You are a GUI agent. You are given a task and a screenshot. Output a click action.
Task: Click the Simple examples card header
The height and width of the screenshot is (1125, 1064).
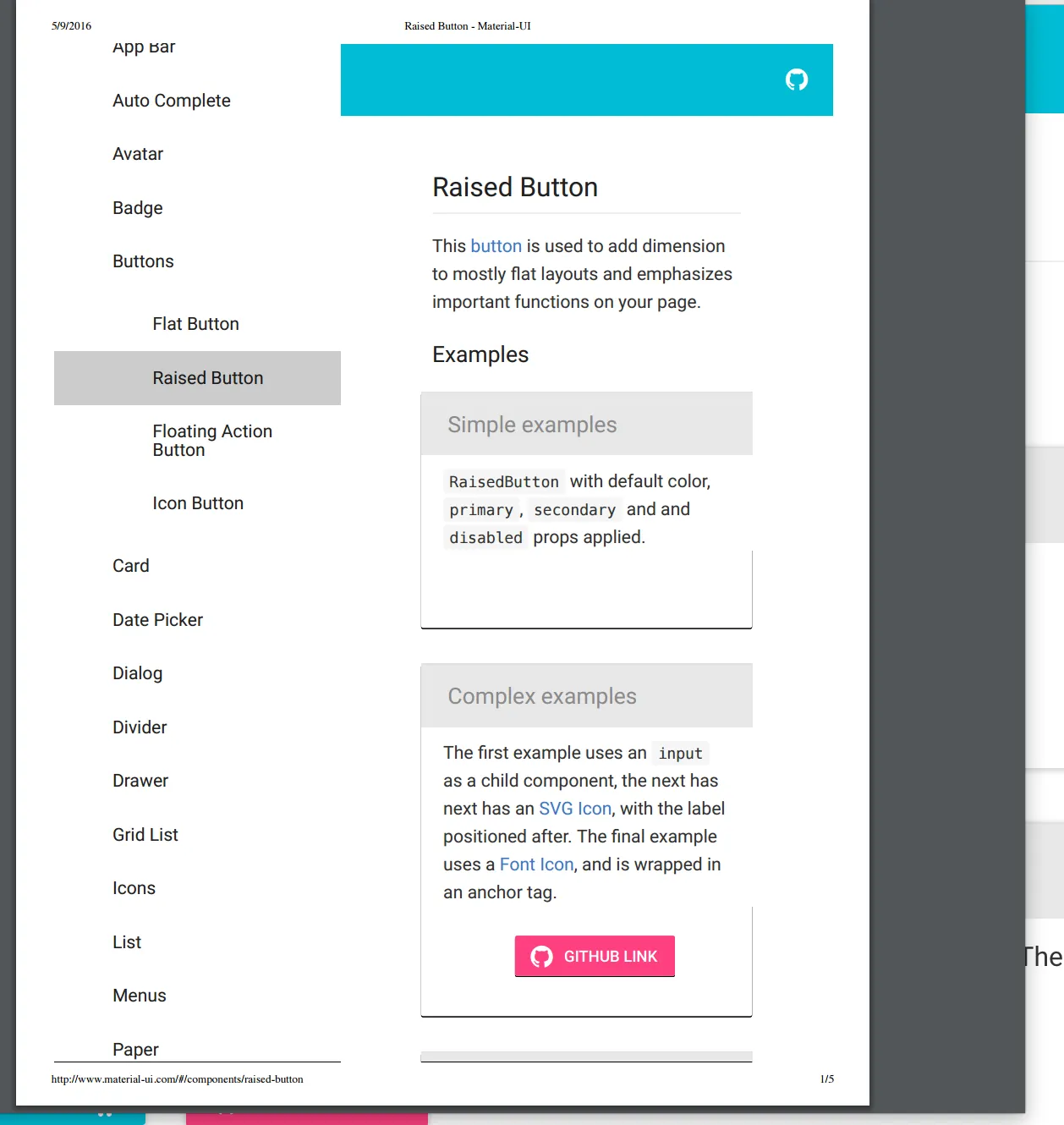586,425
